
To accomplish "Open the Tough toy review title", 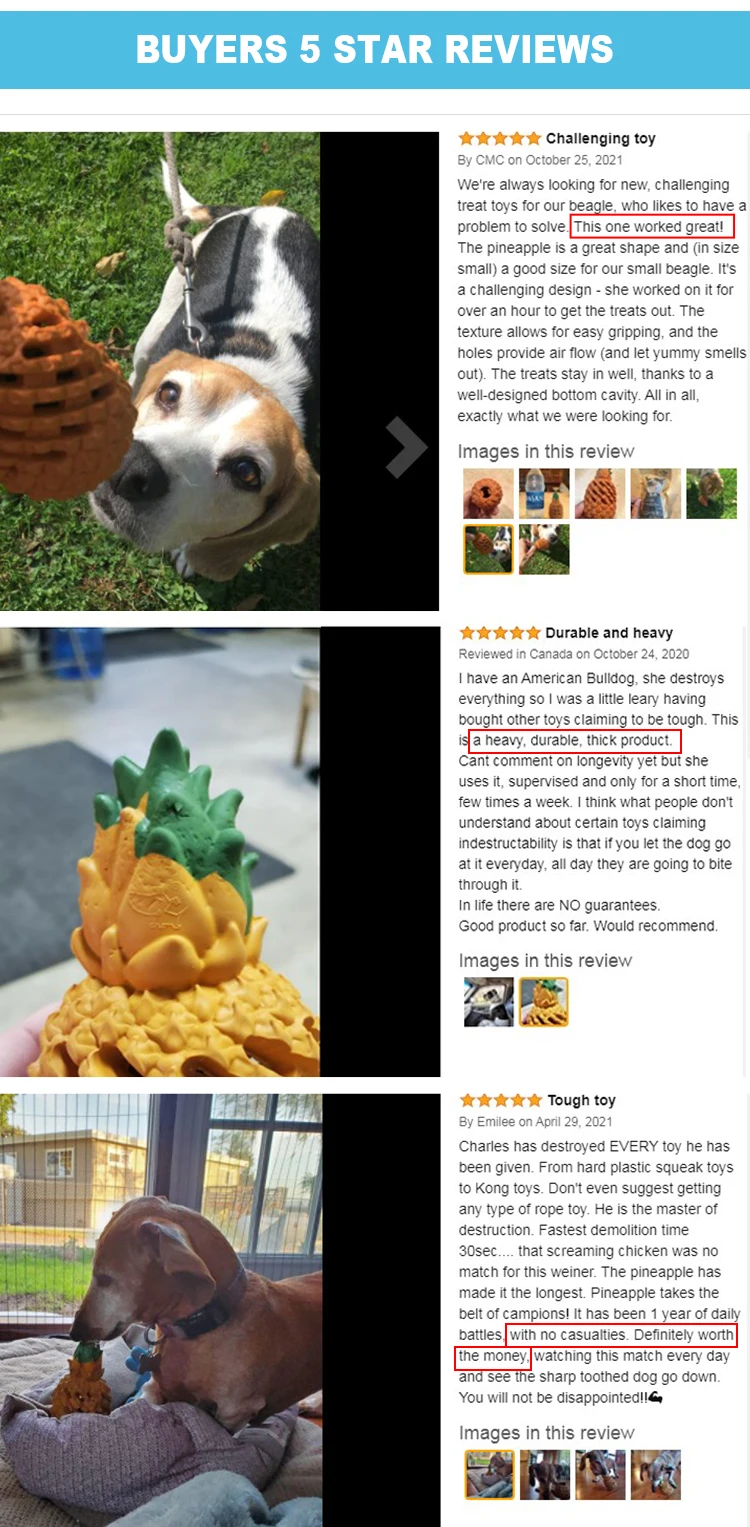I will point(582,1100).
